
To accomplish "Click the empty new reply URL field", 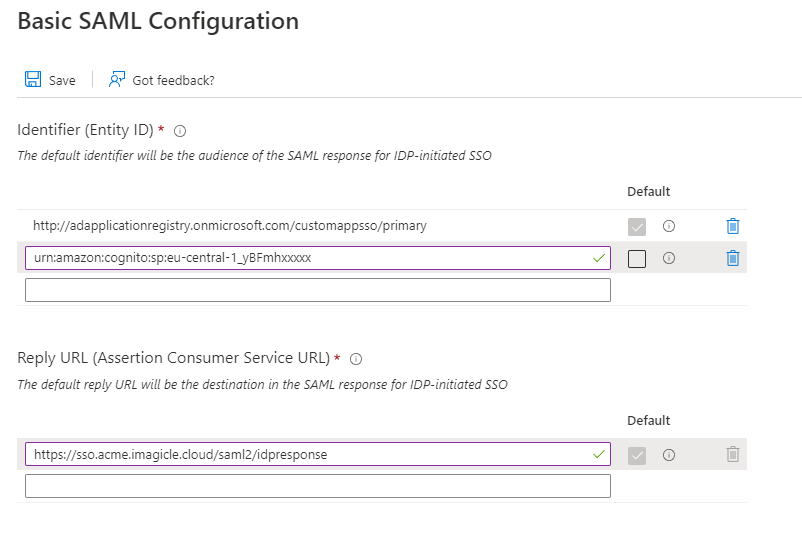I will click(317, 486).
